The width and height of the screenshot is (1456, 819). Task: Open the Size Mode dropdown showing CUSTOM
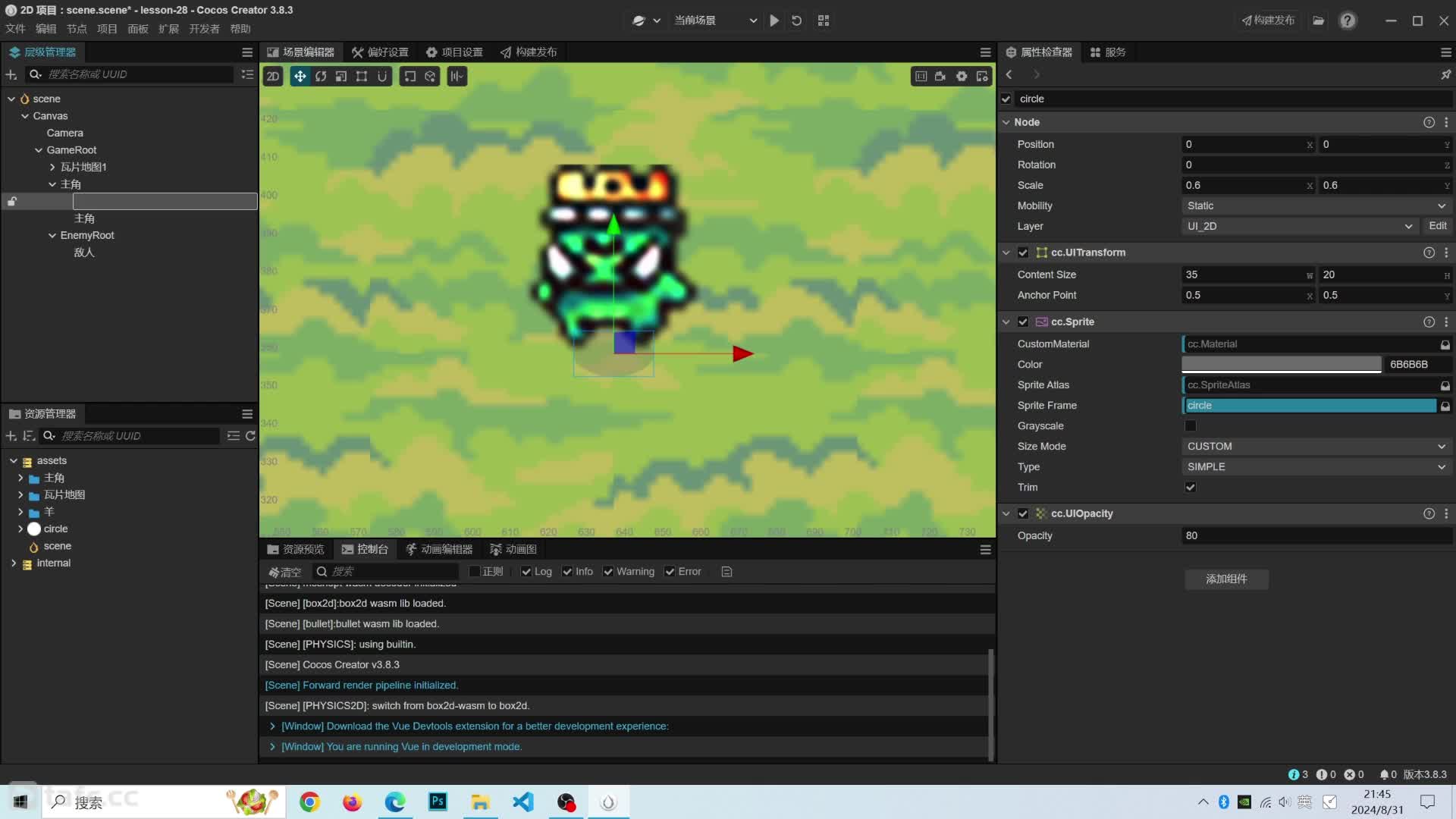[1316, 447]
